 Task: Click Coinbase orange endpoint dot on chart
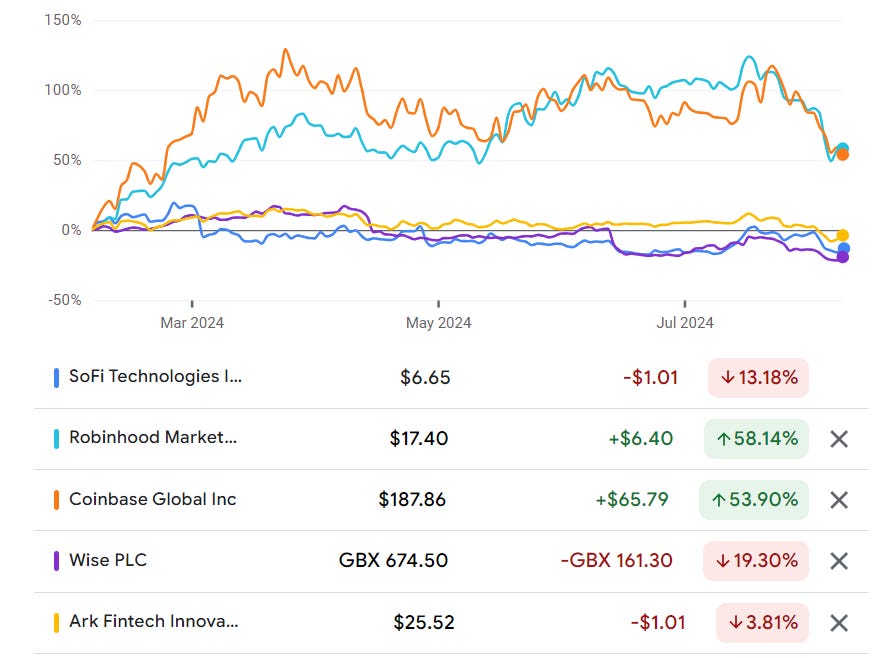[843, 155]
